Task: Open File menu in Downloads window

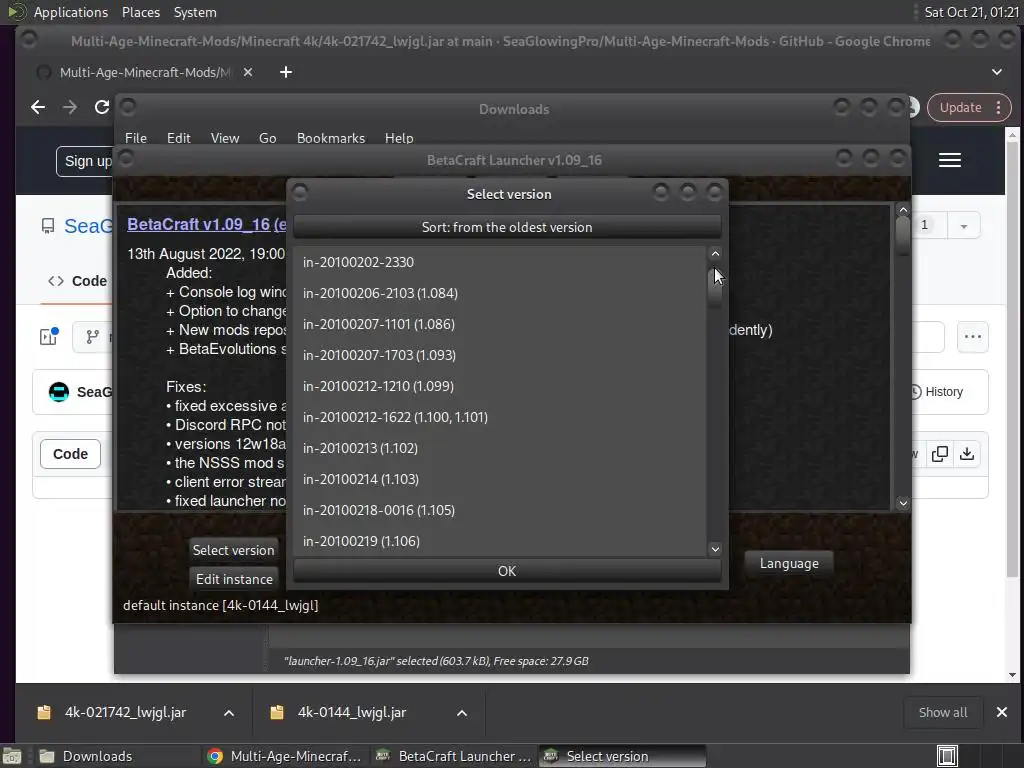Action: [x=136, y=138]
